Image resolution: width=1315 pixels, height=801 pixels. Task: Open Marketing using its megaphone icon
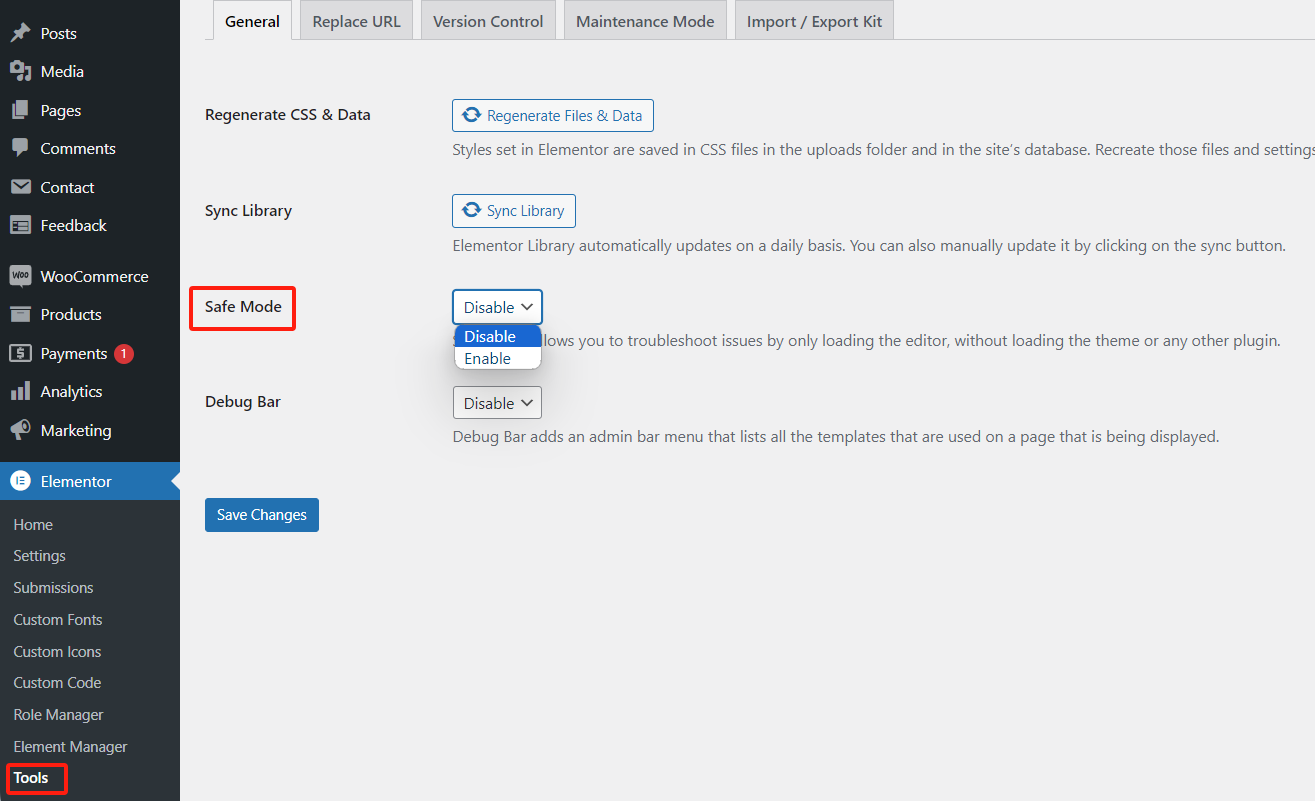22,430
